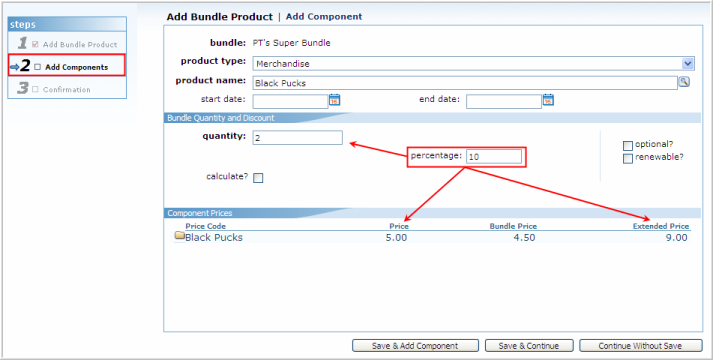The width and height of the screenshot is (713, 360).
Task: Click into the start date field
Action: click(x=290, y=101)
